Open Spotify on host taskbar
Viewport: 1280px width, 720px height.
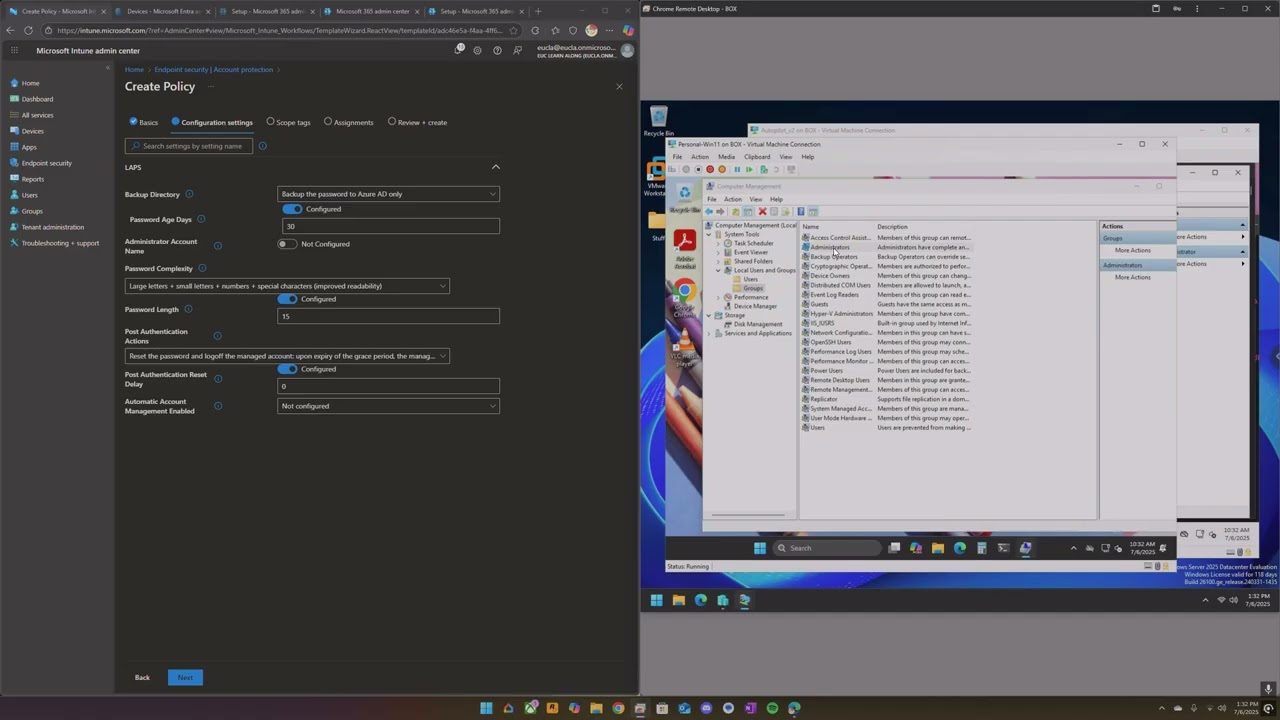click(x=772, y=708)
